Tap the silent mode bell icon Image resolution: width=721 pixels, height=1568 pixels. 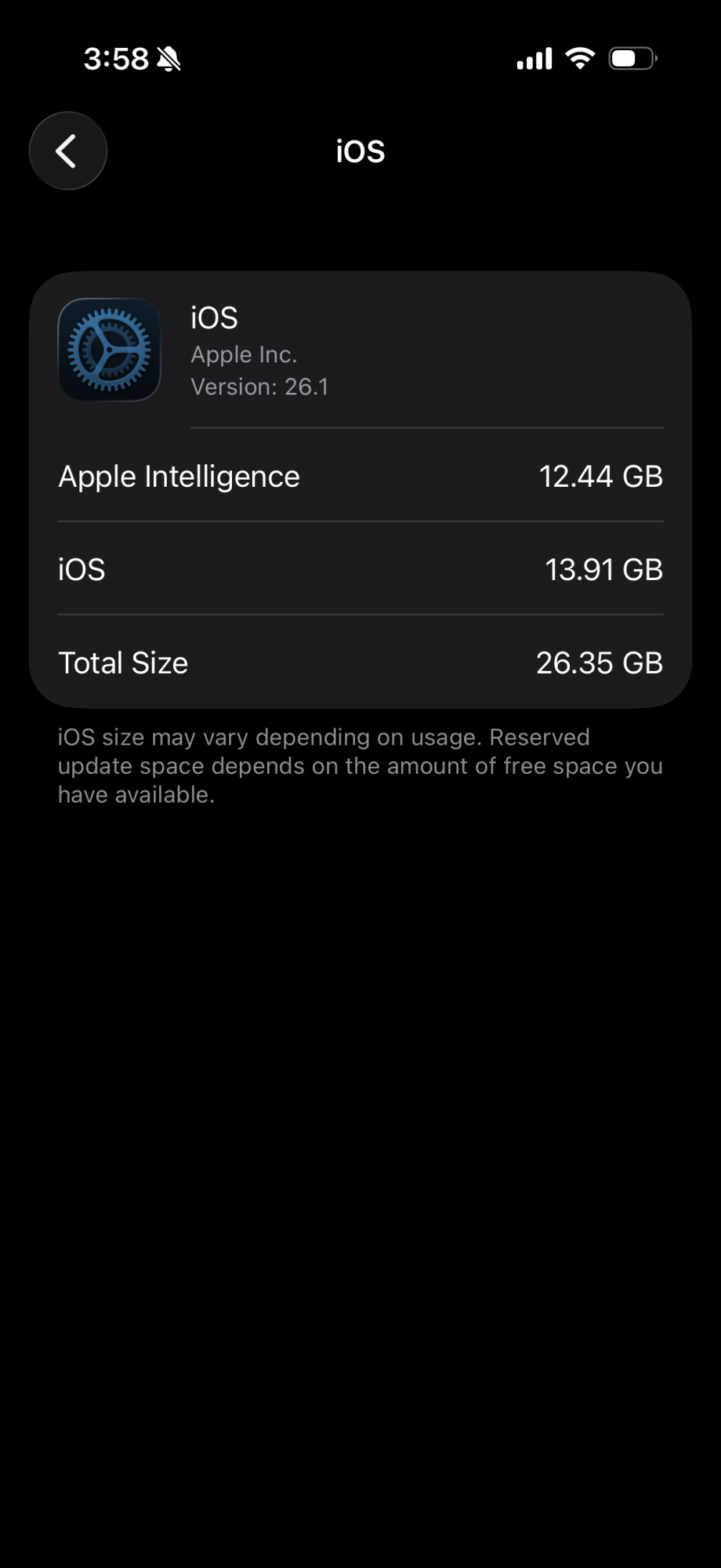(x=168, y=59)
